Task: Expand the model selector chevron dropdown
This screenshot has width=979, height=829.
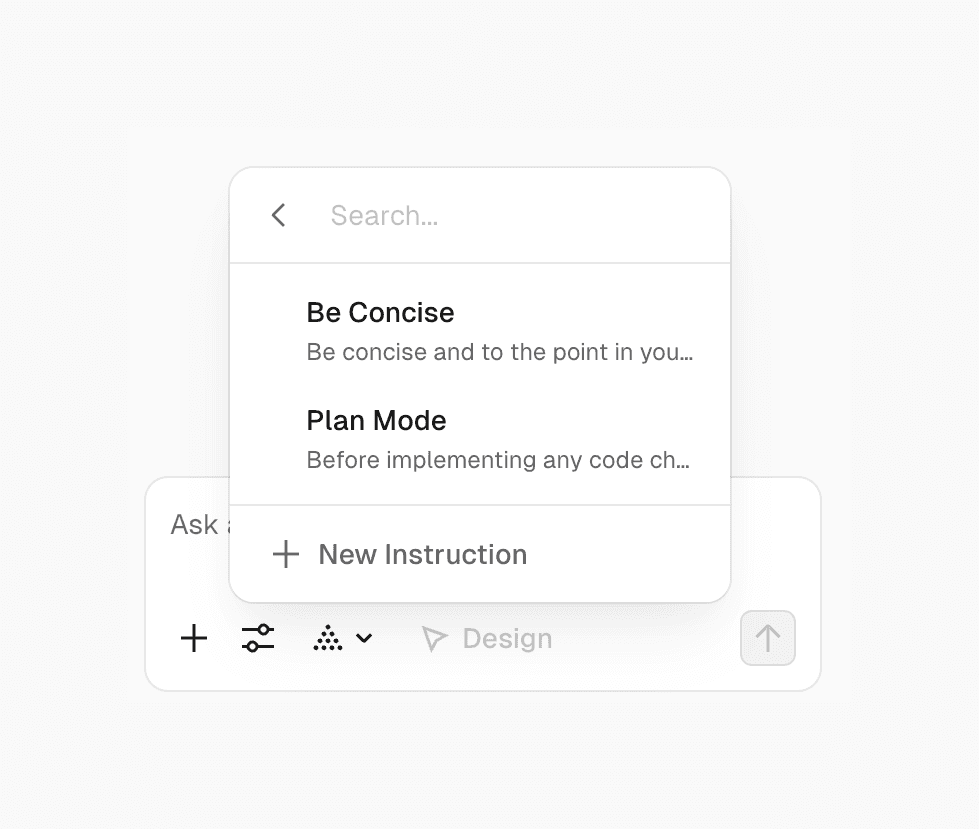Action: [364, 638]
